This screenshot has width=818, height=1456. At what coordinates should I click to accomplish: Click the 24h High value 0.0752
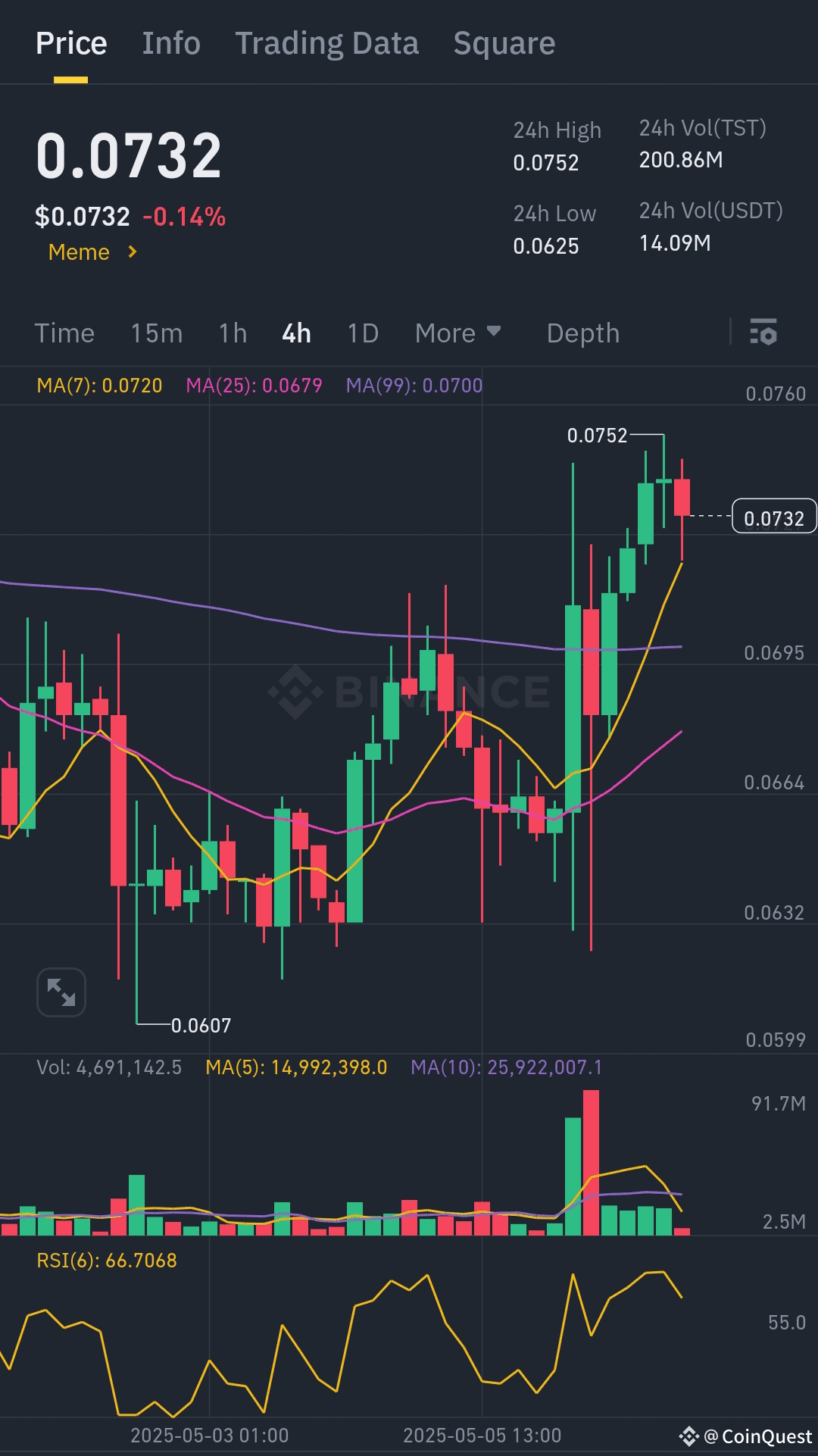(x=545, y=161)
